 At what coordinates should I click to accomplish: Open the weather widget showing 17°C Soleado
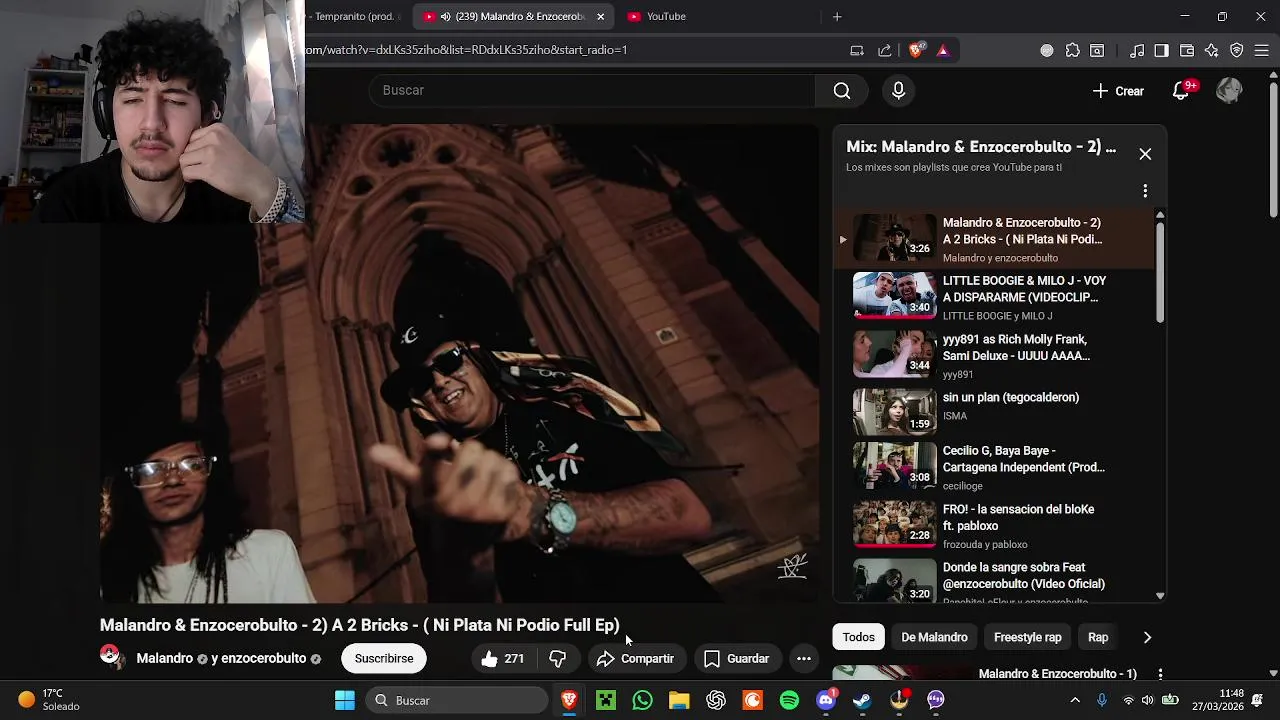[x=48, y=700]
